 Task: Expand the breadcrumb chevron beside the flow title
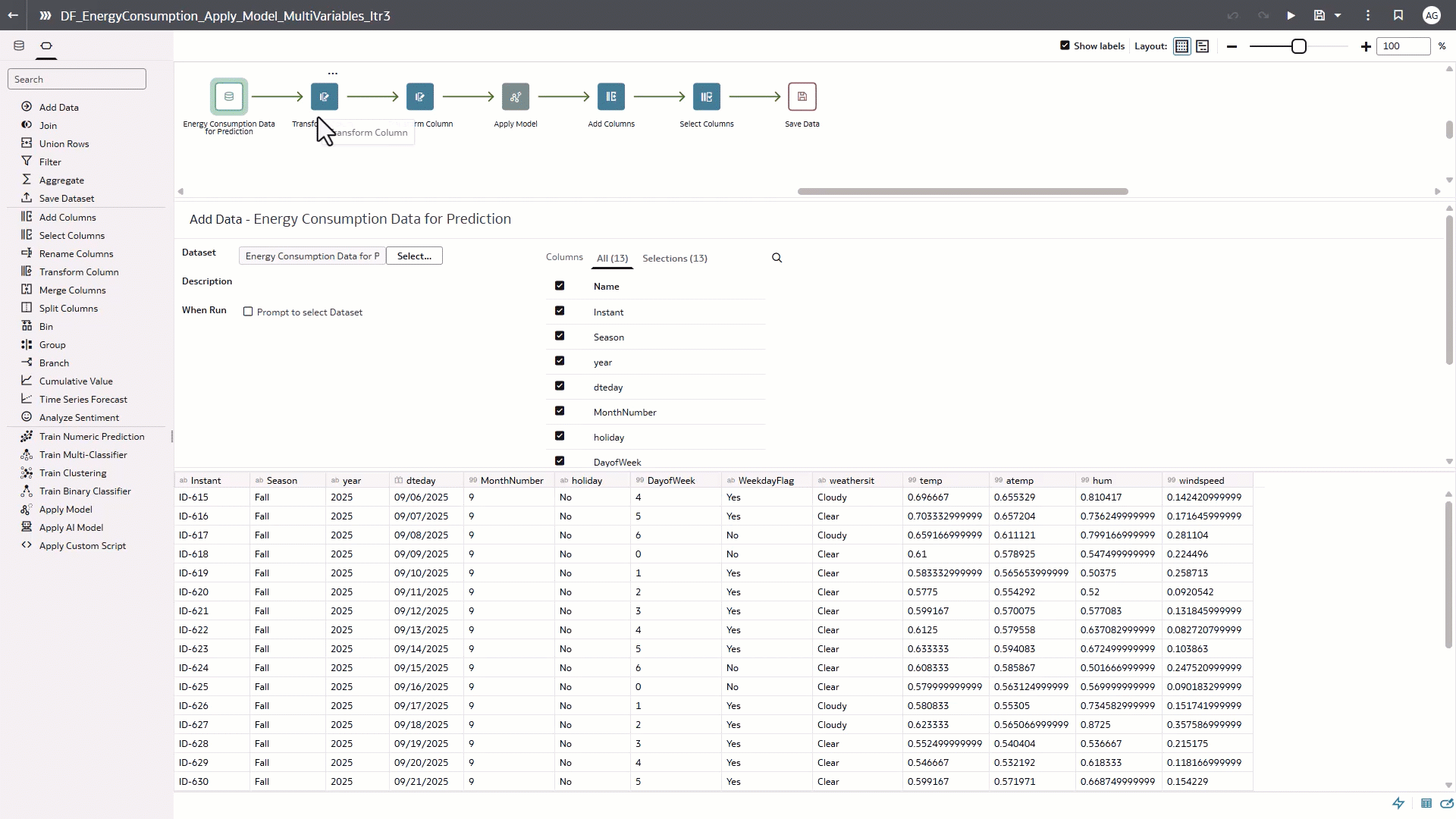[45, 15]
